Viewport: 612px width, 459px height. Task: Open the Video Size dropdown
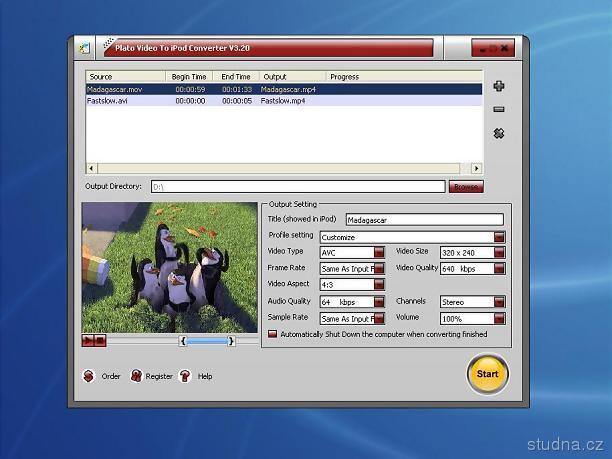pyautogui.click(x=499, y=253)
